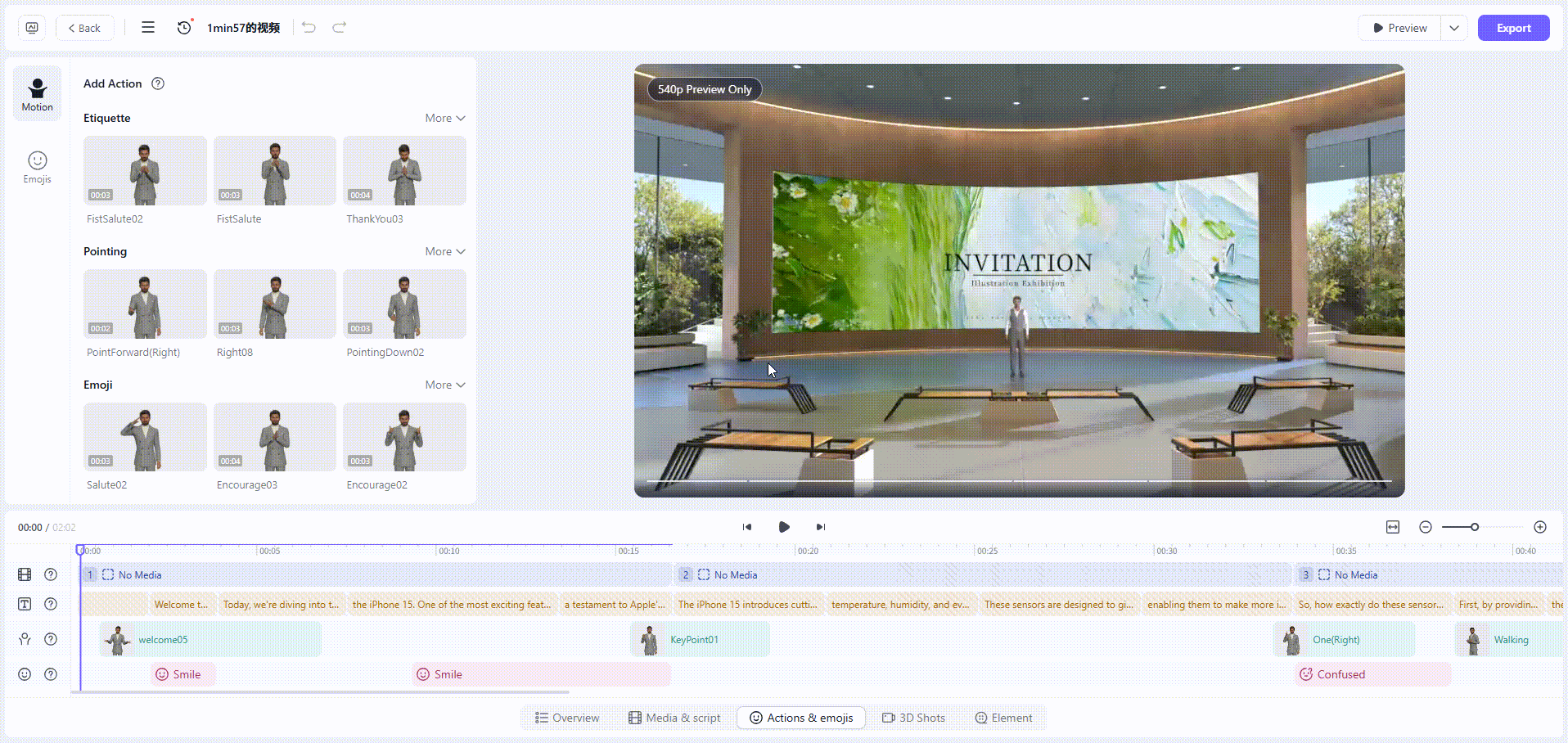The width and height of the screenshot is (1568, 743).
Task: Go back using the Back button
Action: [x=84, y=28]
